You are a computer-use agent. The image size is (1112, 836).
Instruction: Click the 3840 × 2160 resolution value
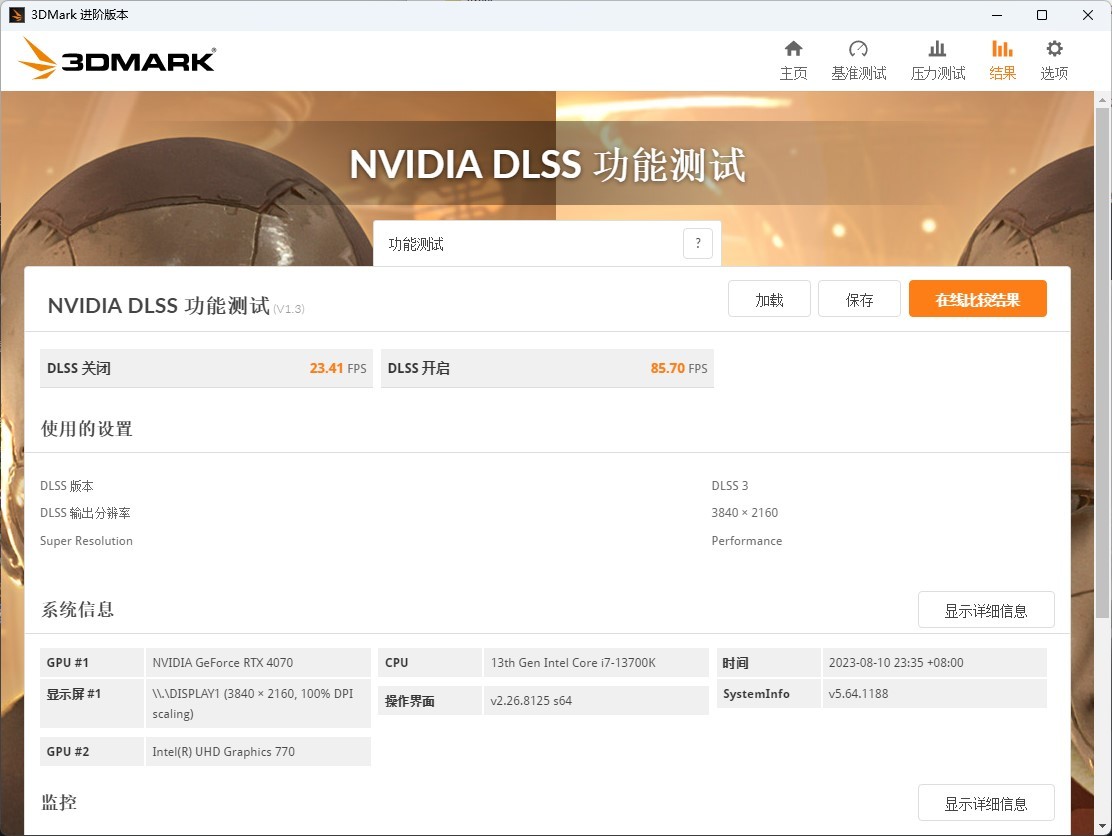[x=745, y=513]
